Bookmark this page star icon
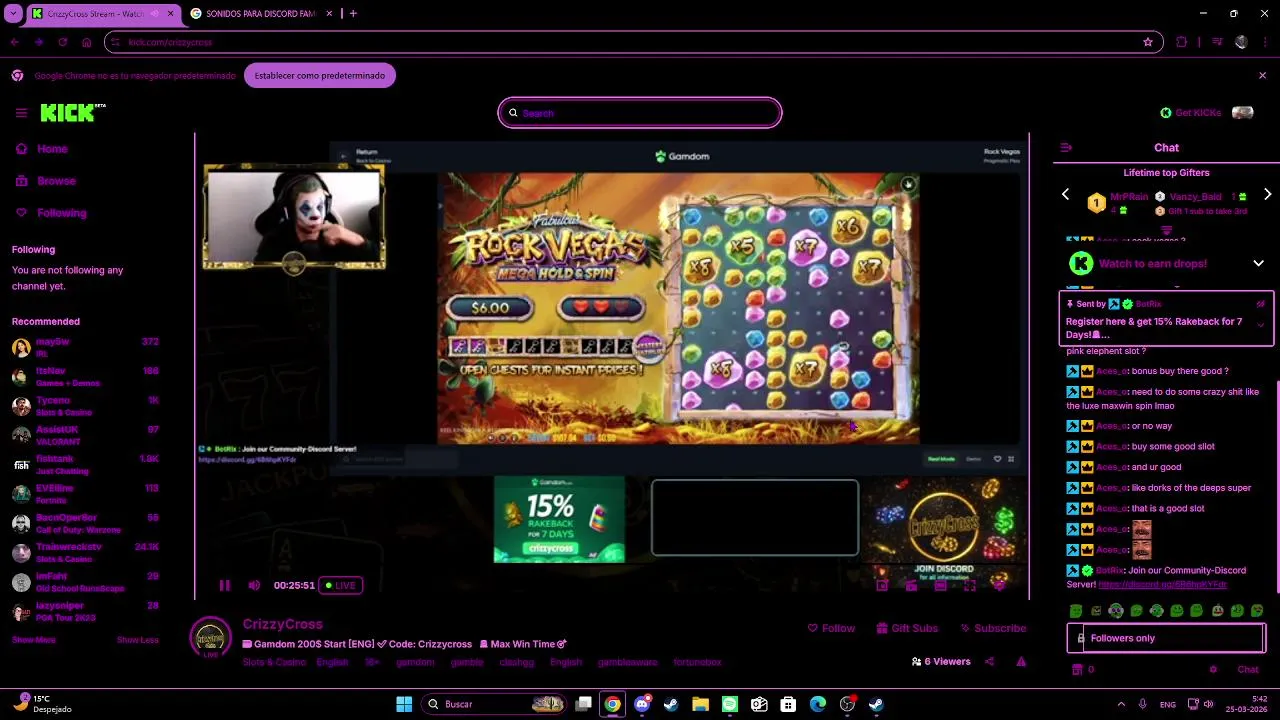Viewport: 1280px width, 720px height. pyautogui.click(x=1148, y=42)
